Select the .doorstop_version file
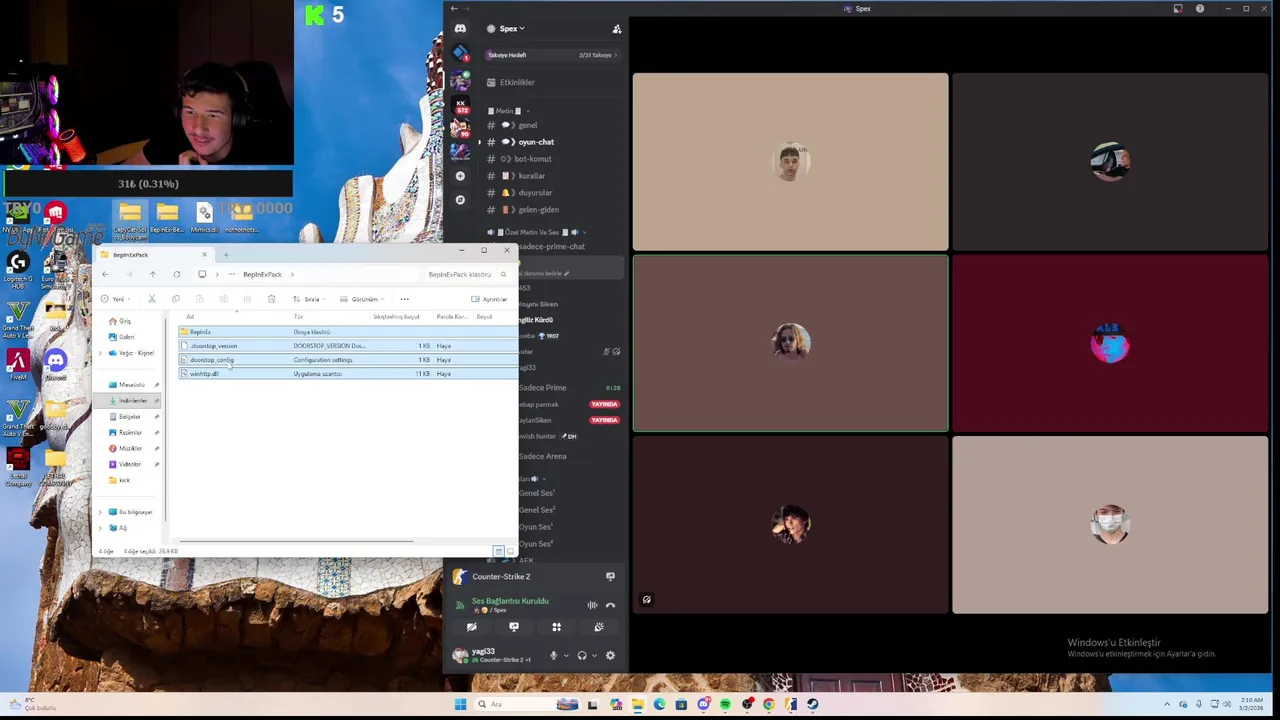This screenshot has height=720, width=1280. click(348, 346)
